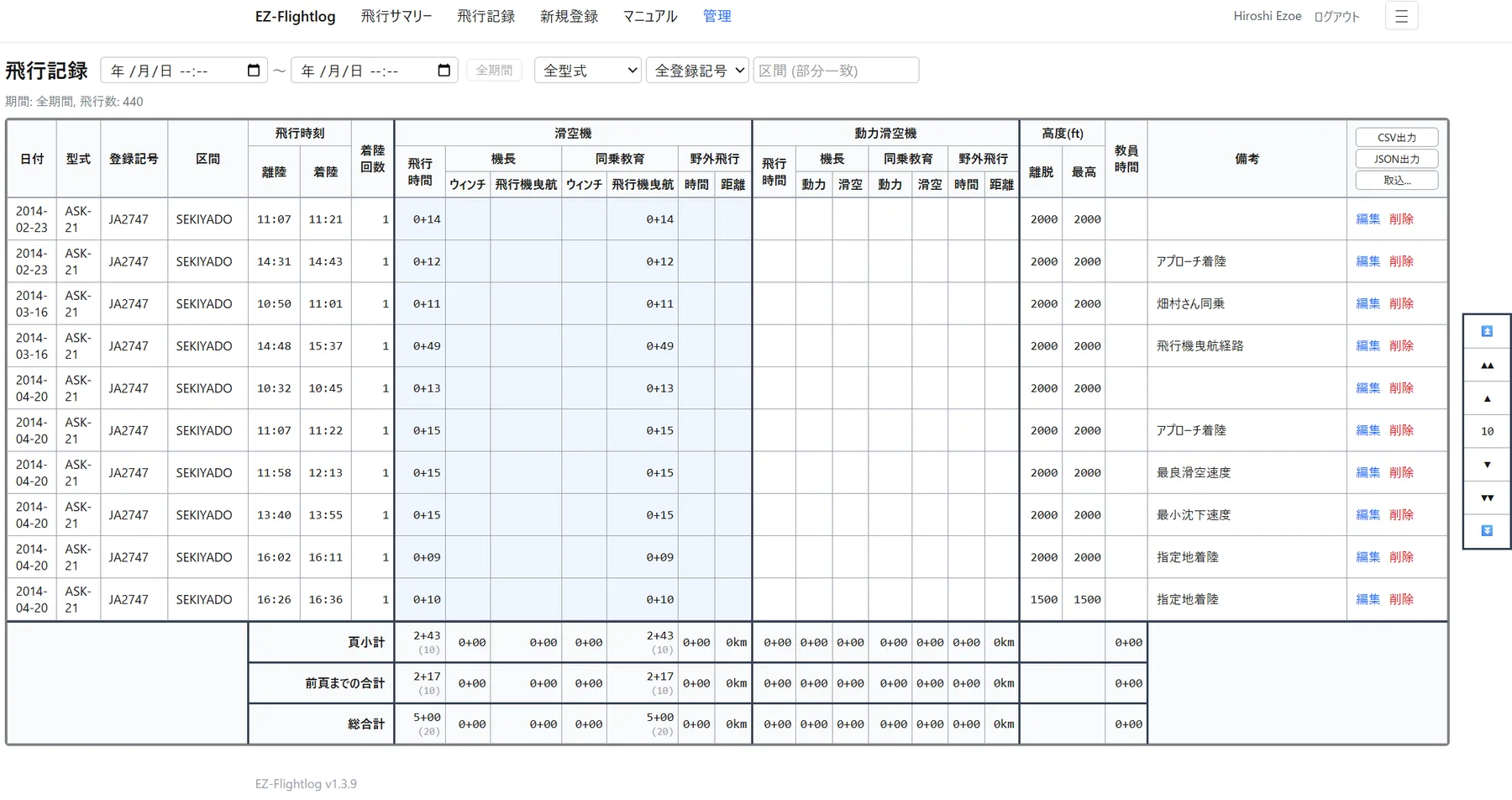
Task: Click the 高度(ft) header
Action: 1063,134
